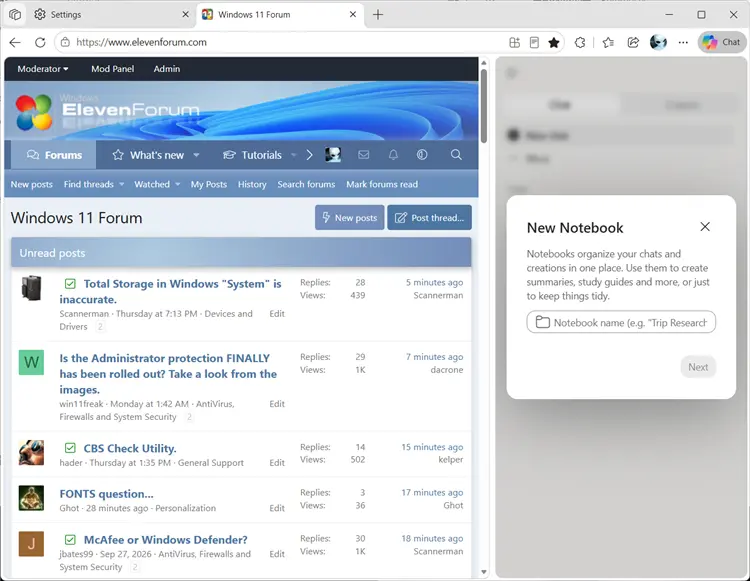This screenshot has width=750, height=581.
Task: Open What's new nav tab
Action: pos(149,155)
